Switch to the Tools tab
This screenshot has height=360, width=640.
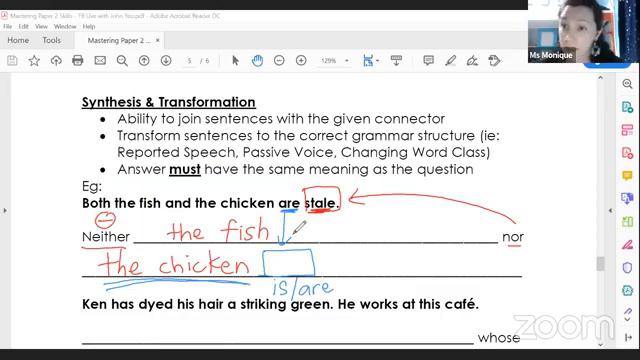point(51,40)
